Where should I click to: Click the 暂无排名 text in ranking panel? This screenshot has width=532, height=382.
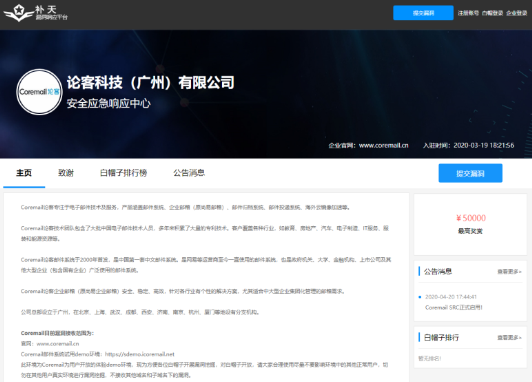pyautogui.click(x=430, y=358)
